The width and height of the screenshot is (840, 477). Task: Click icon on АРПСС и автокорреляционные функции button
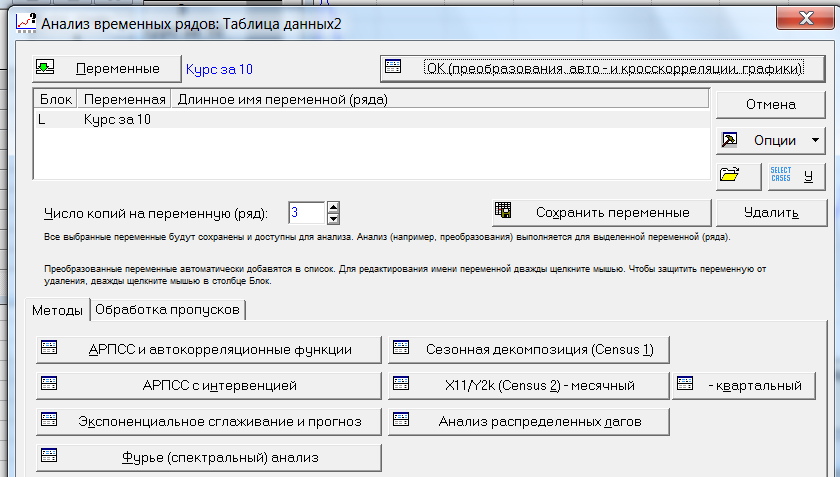click(49, 347)
